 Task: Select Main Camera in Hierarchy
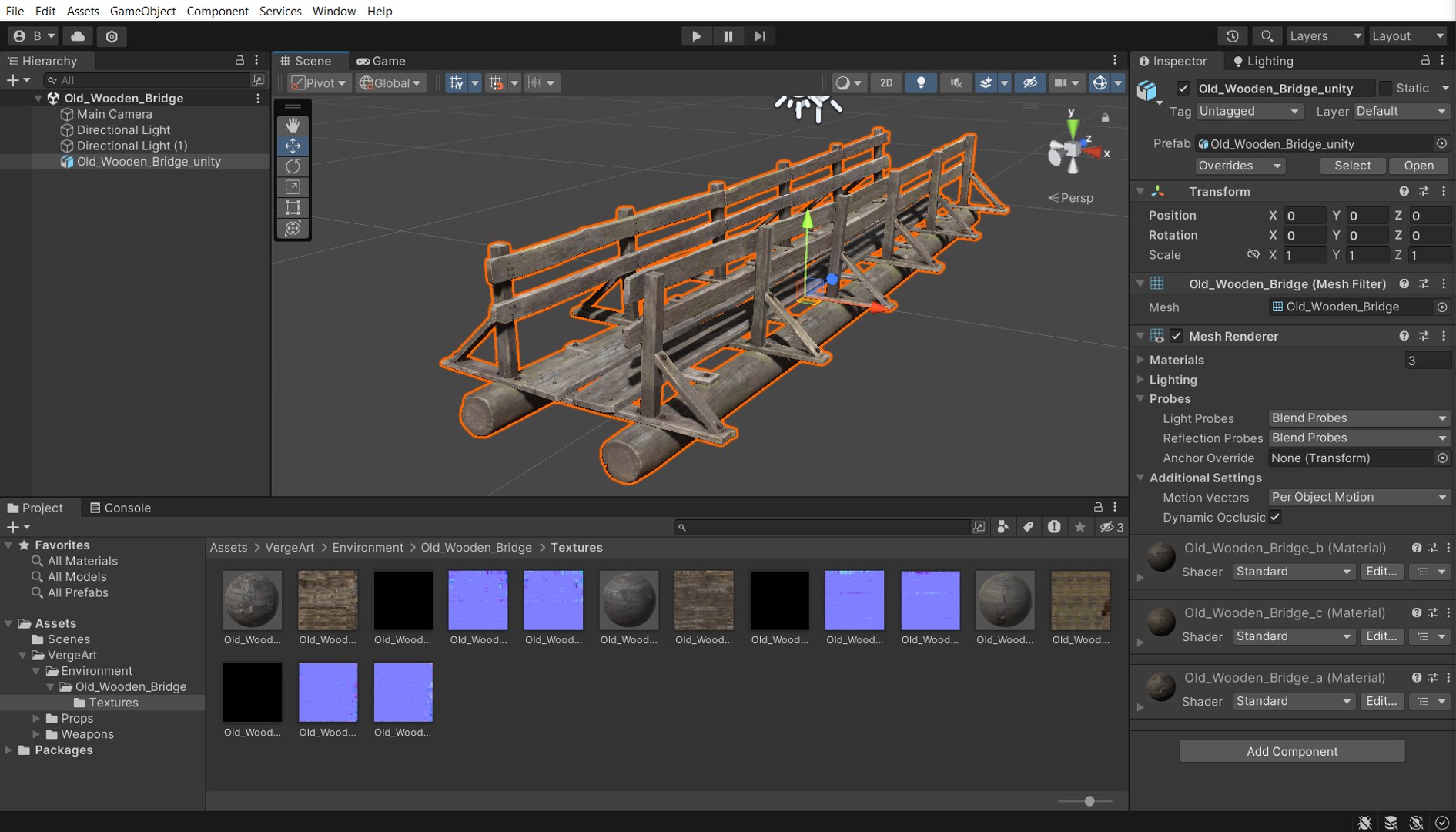coord(114,114)
